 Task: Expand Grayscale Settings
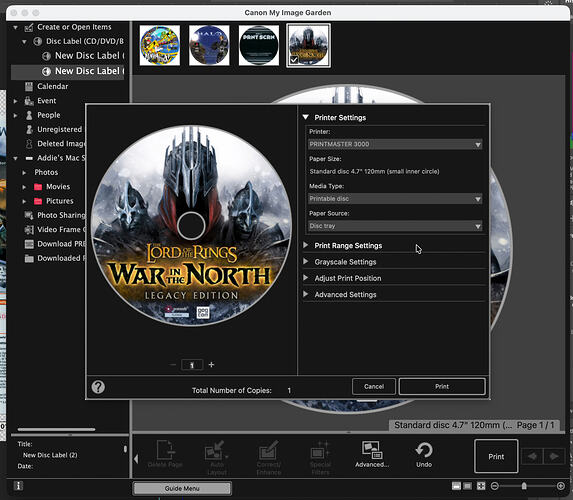(x=306, y=262)
